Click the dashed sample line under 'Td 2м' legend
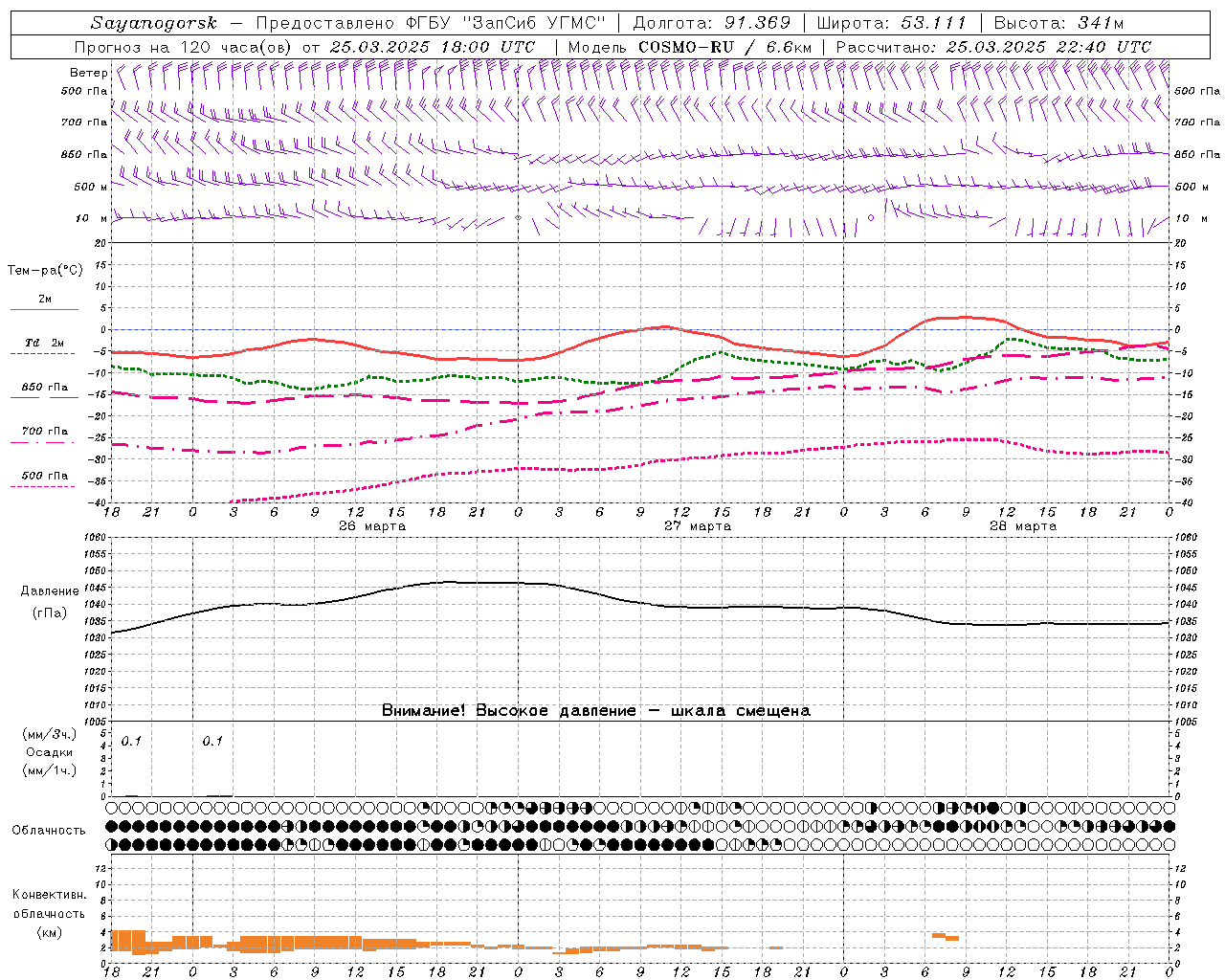The width and height of the screenshot is (1225, 980). [x=44, y=354]
